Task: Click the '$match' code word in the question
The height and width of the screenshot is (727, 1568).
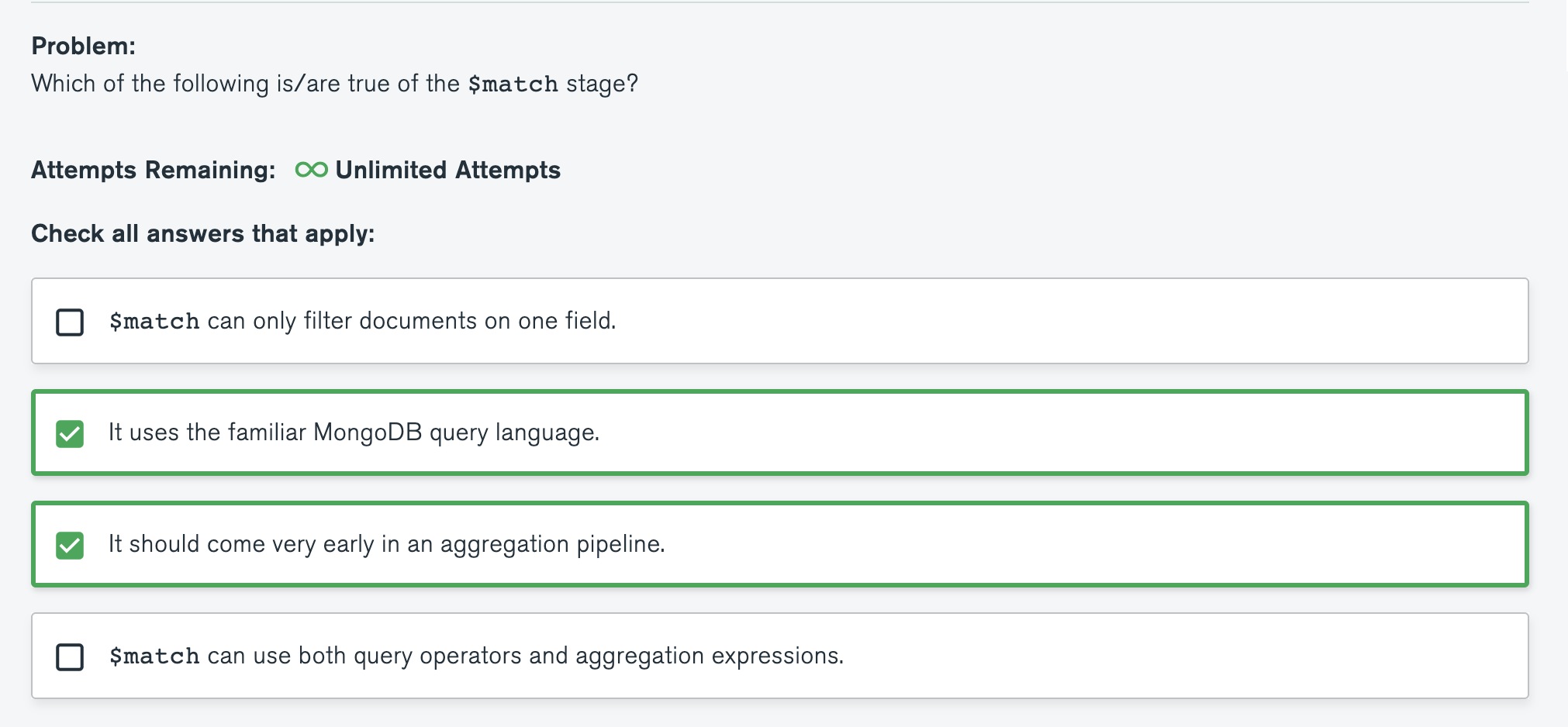Action: 513,84
